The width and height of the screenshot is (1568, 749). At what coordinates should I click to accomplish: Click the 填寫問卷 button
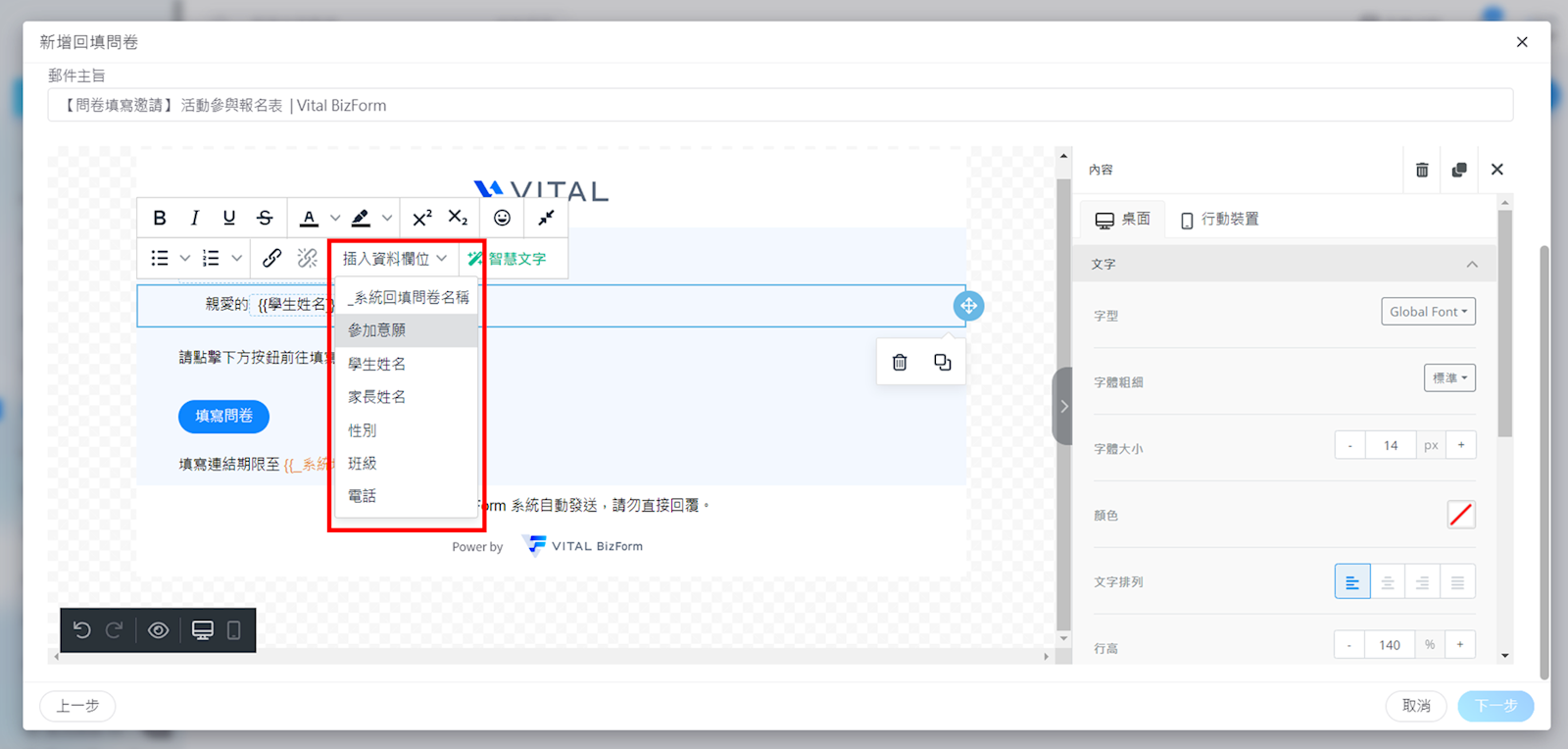tap(223, 416)
